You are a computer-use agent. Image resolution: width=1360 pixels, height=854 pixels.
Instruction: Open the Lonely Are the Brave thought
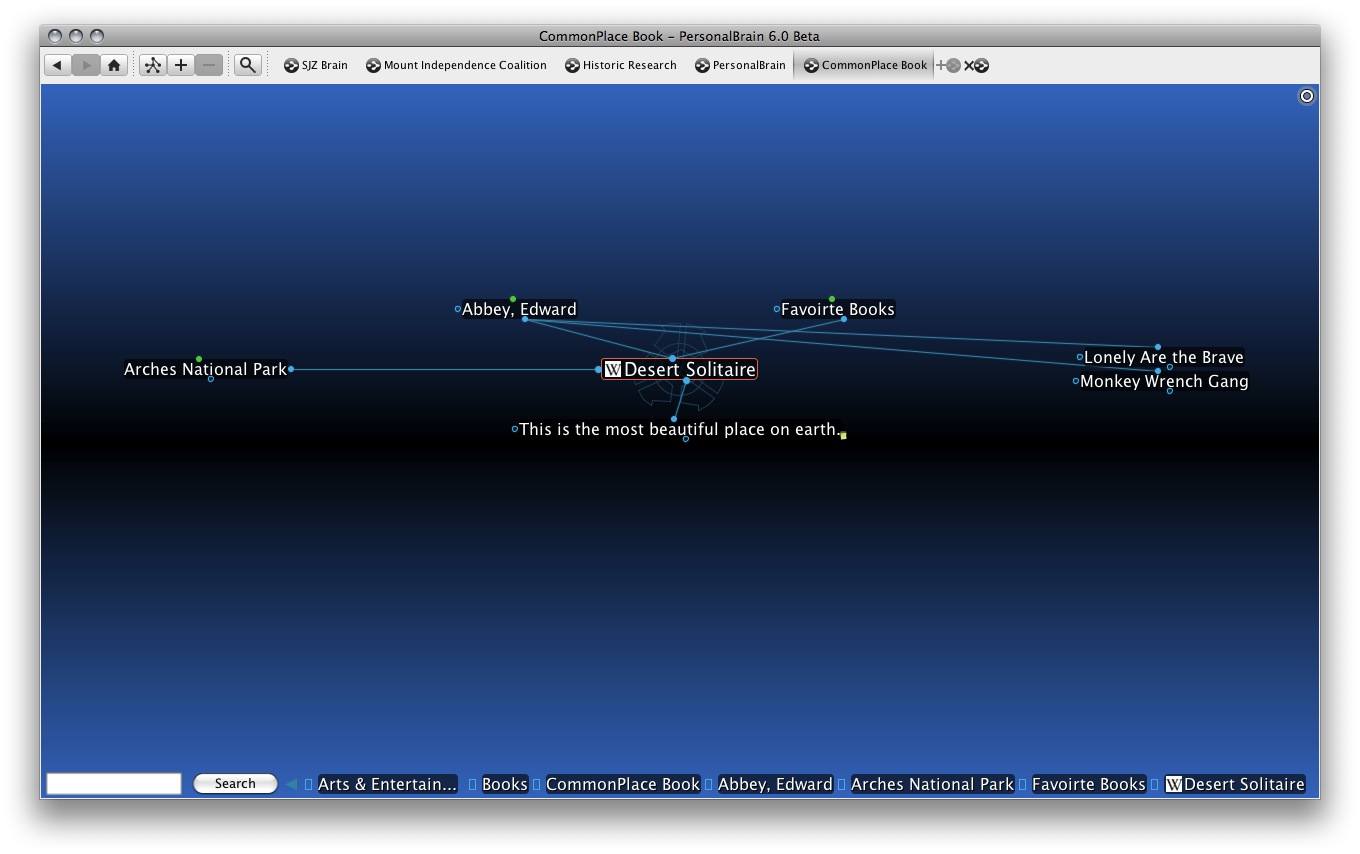pos(1164,357)
